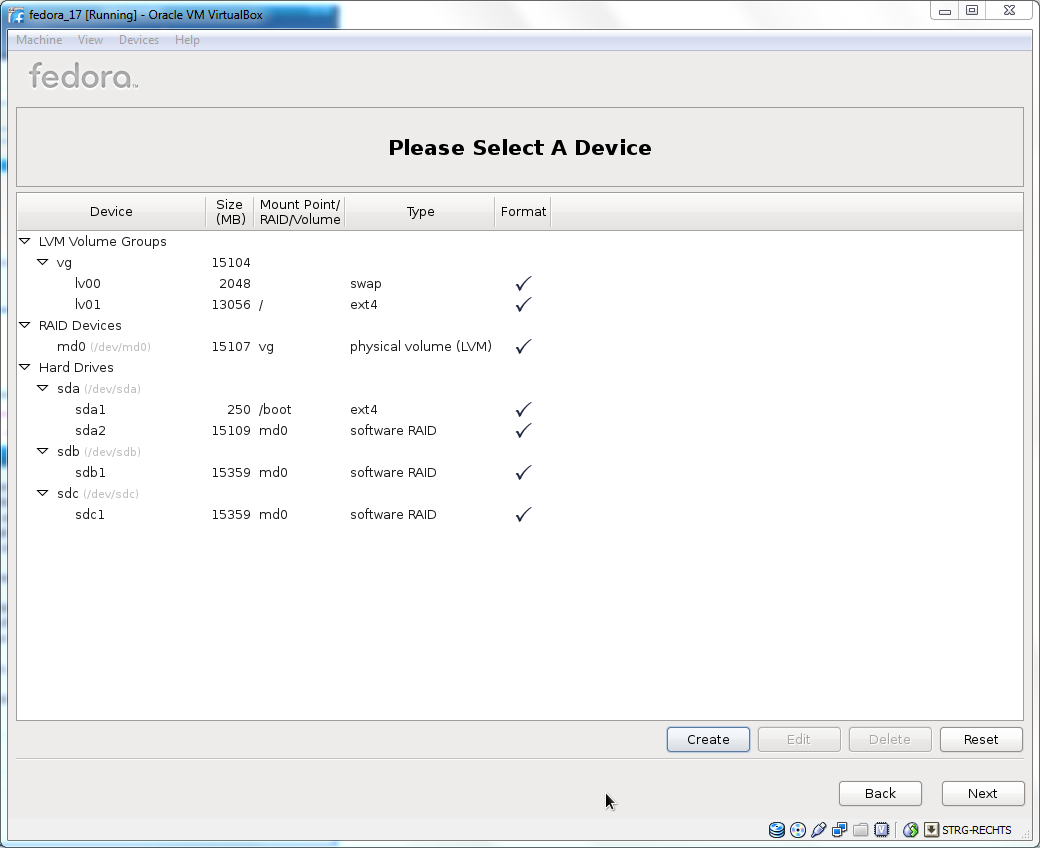
Task: Select the sda2 partition row
Action: click(x=520, y=430)
